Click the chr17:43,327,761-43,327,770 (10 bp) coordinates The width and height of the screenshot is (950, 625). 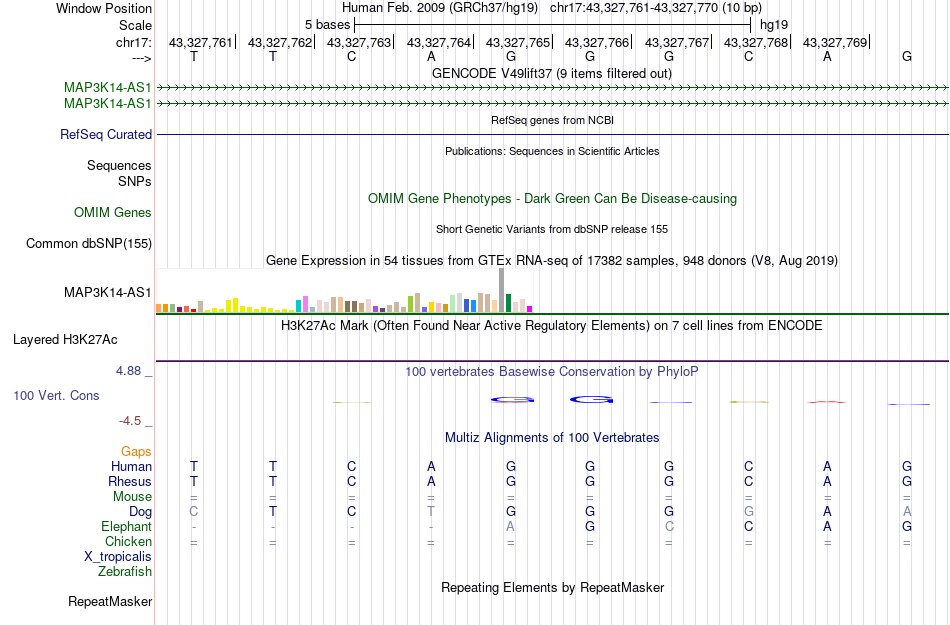[x=656, y=8]
